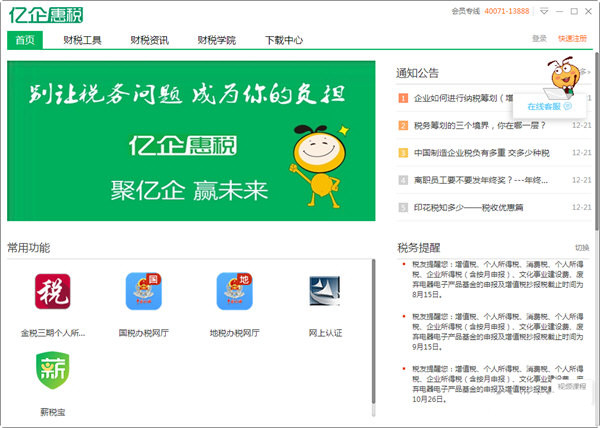The width and height of the screenshot is (600, 428).
Task: Click the main window vertical scrollbar
Action: 597,142
